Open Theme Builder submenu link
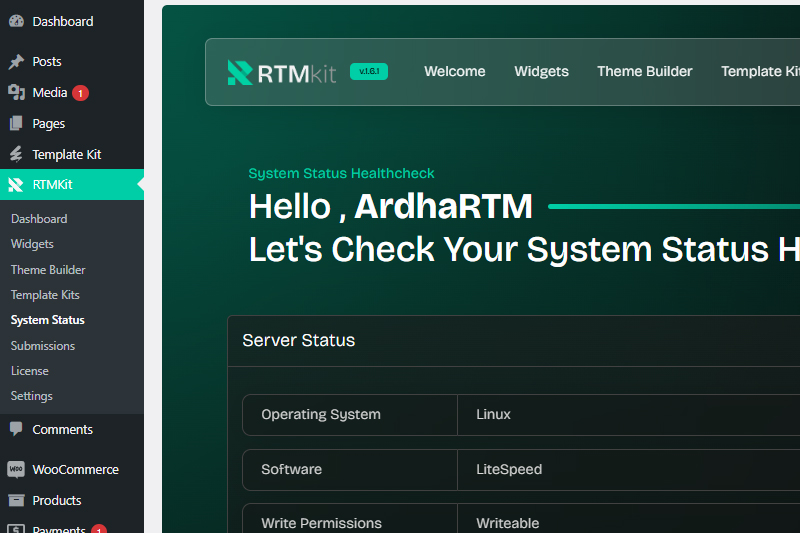The image size is (800, 533). point(48,269)
